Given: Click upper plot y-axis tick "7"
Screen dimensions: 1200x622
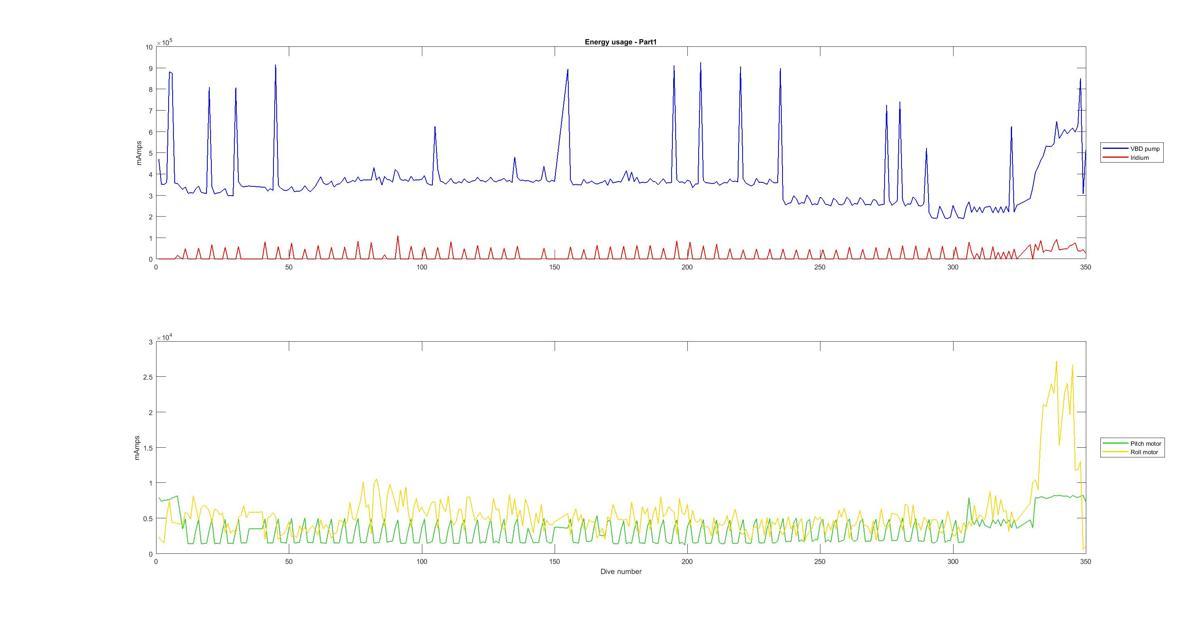Looking at the screenshot, I should [150, 111].
